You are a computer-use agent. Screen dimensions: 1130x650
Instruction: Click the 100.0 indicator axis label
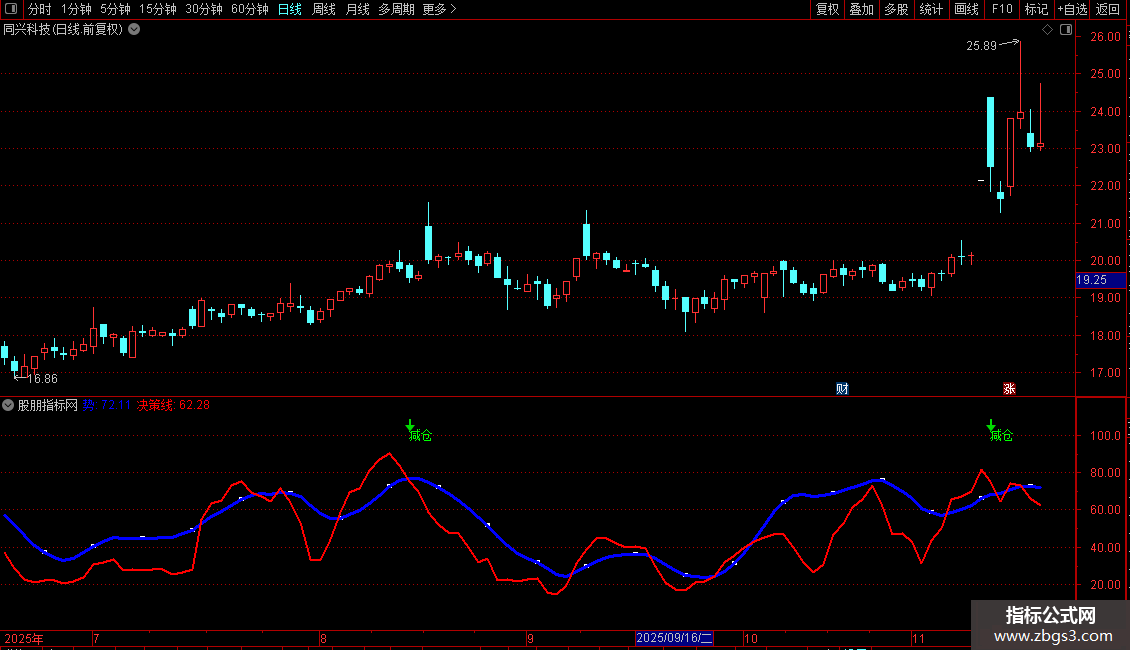pos(1105,435)
